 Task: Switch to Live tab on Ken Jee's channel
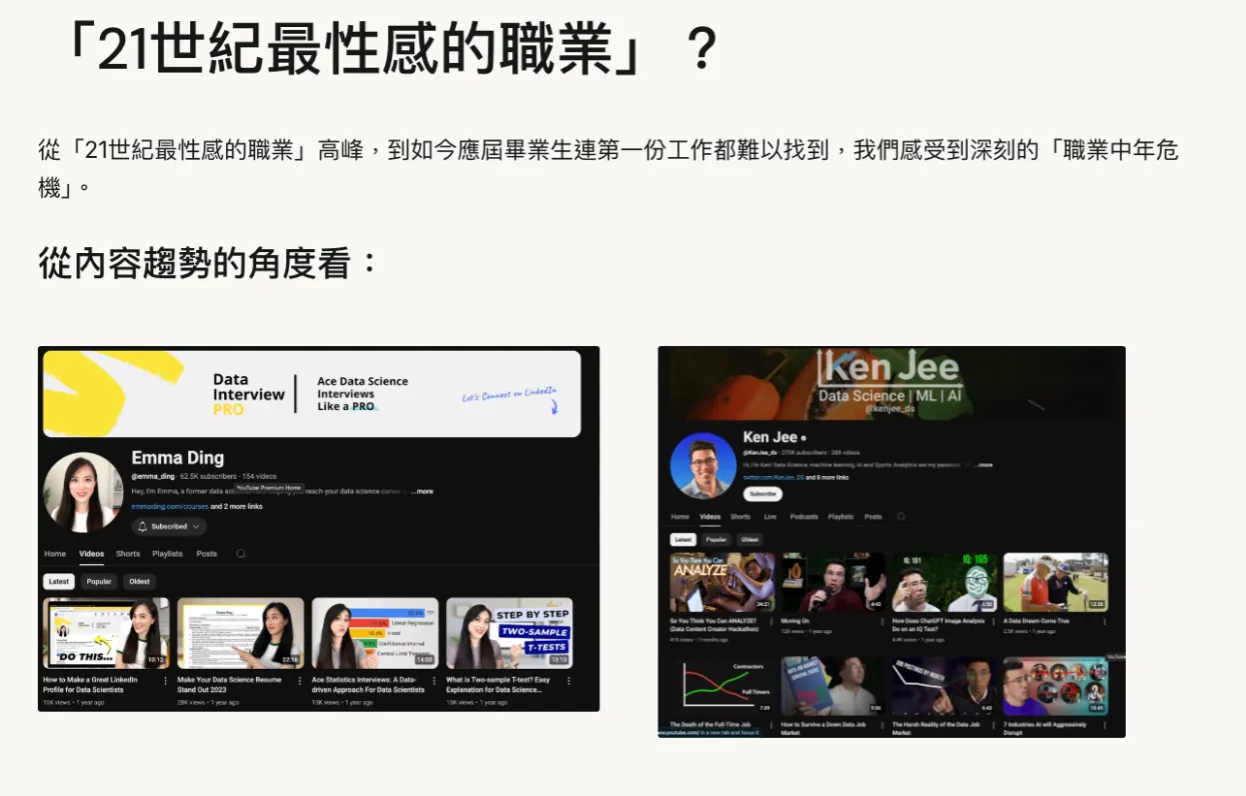[770, 517]
